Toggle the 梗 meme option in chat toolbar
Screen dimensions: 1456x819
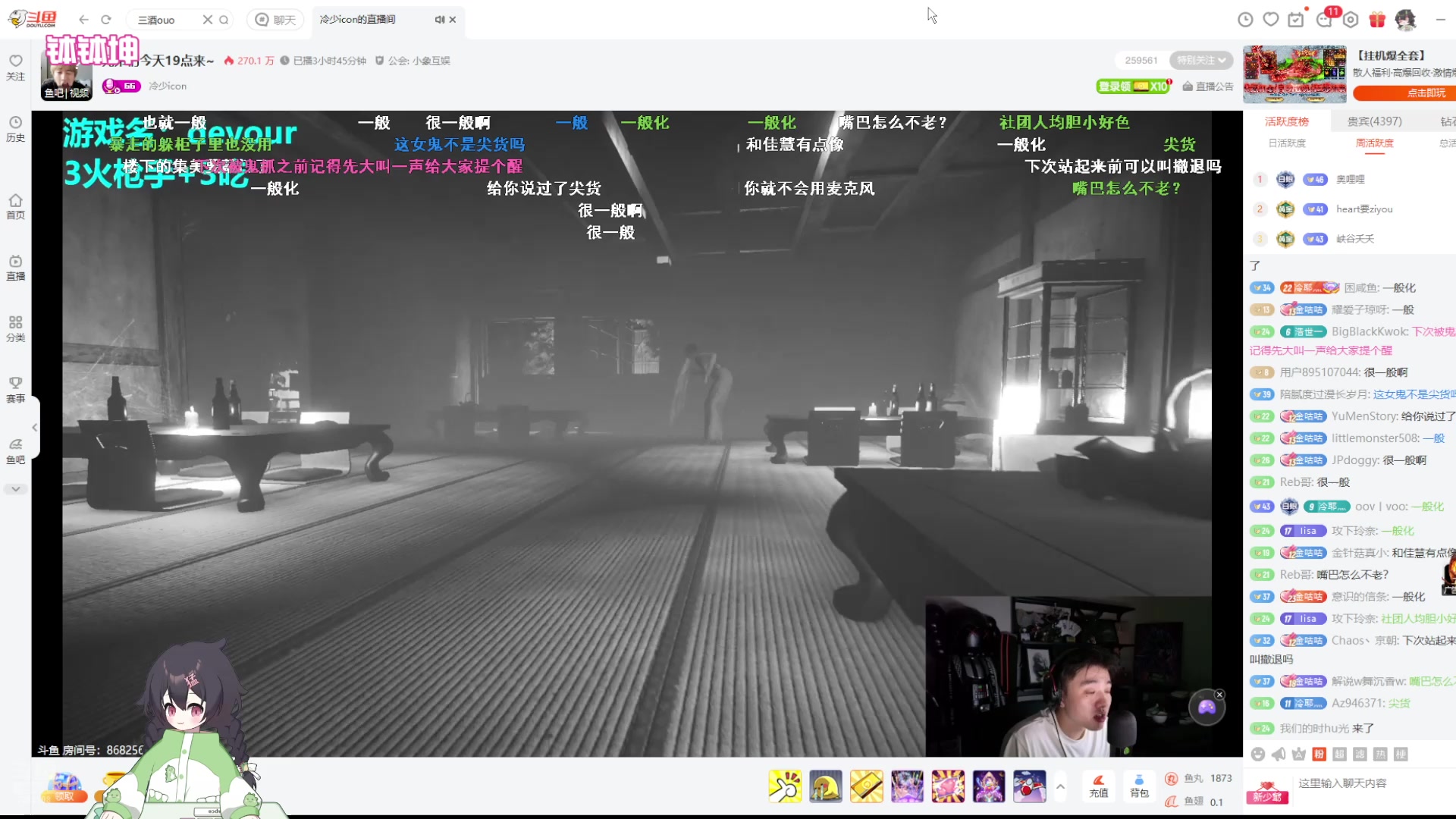[x=1401, y=755]
